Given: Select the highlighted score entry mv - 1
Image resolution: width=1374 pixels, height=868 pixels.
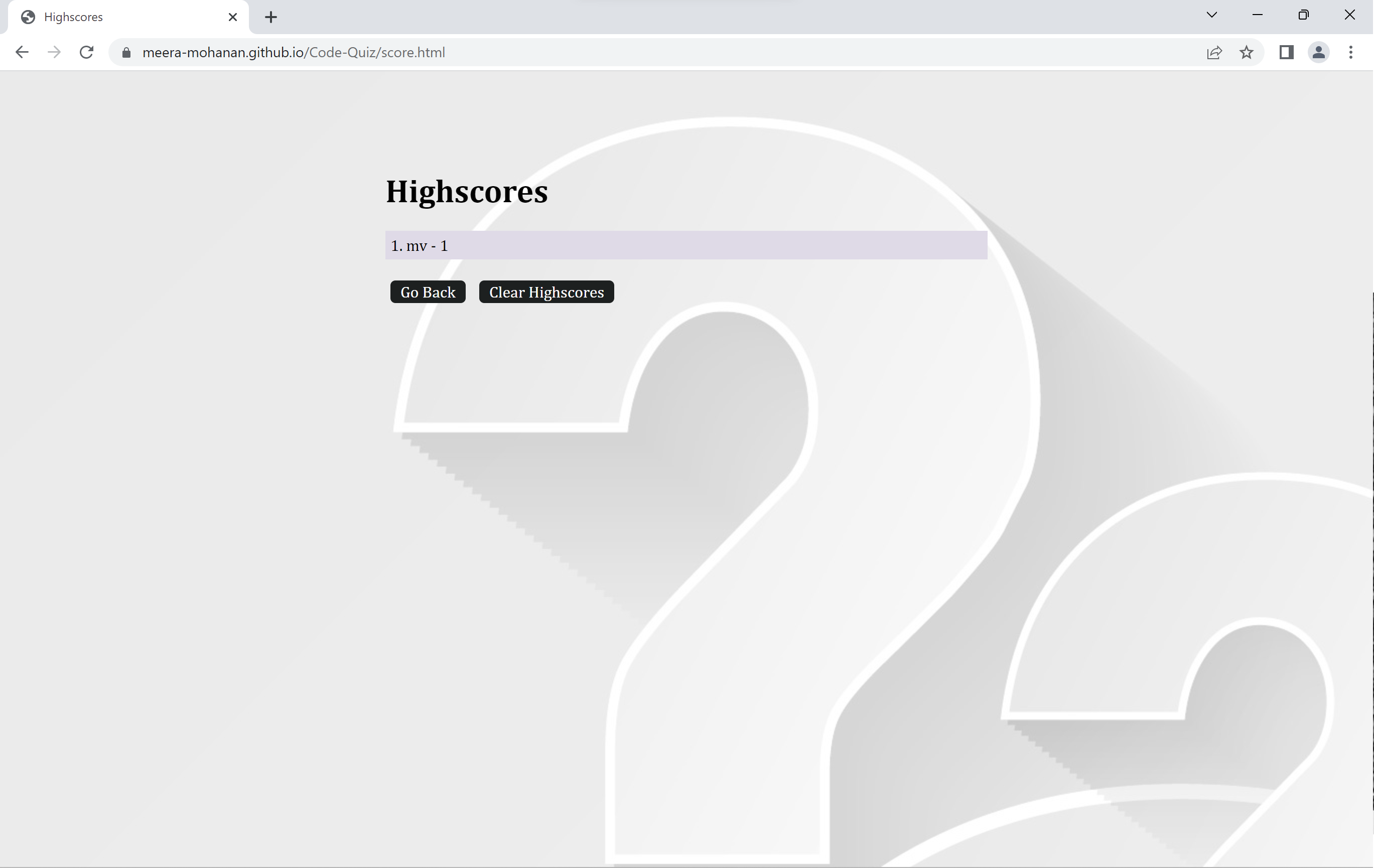Looking at the screenshot, I should point(684,245).
